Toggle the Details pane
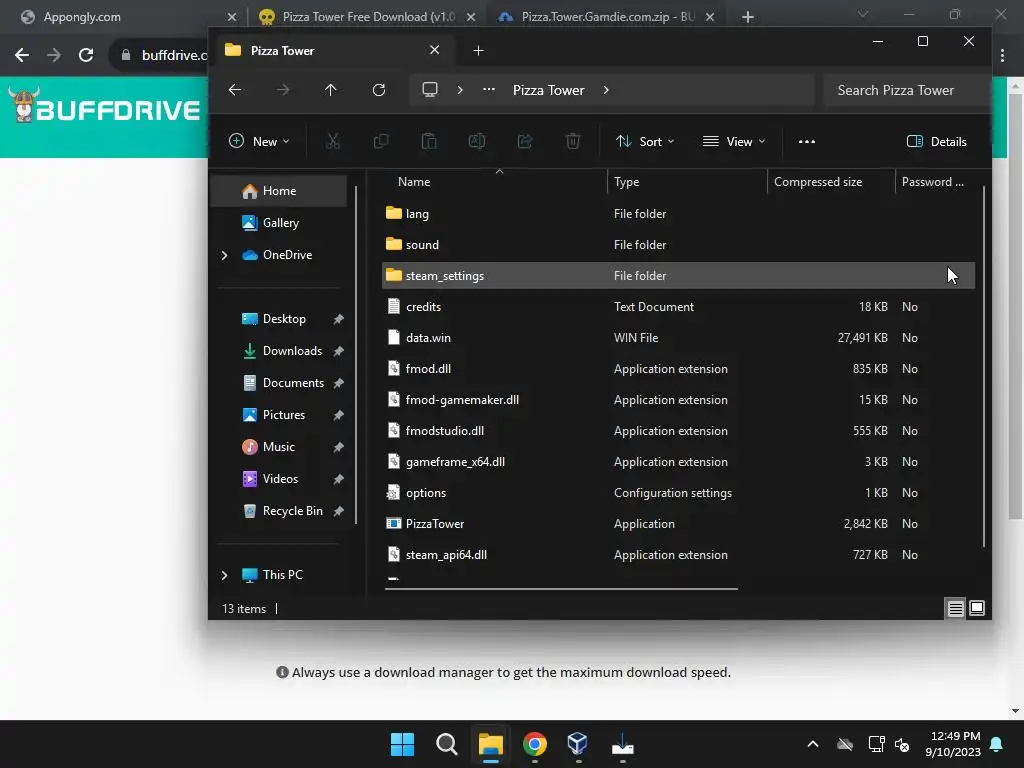Screen dimensions: 1024x768 tap(936, 141)
